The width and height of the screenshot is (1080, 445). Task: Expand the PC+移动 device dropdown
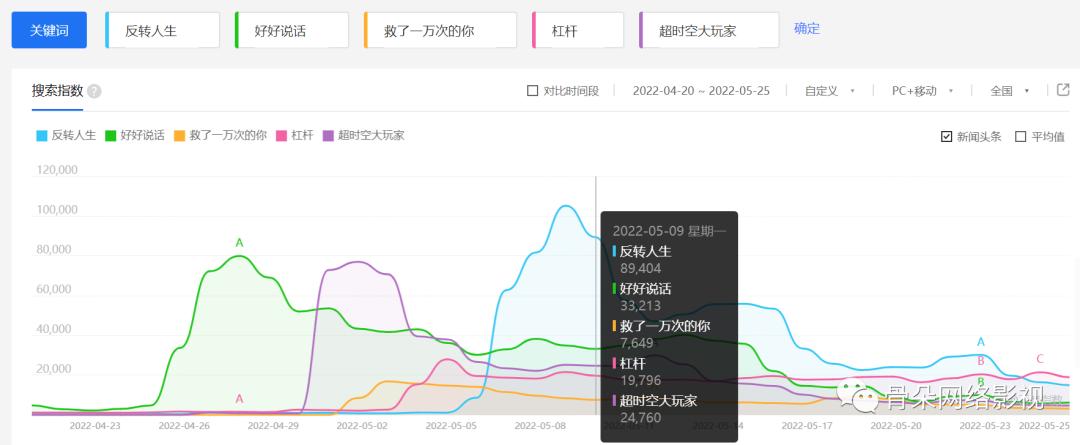point(922,91)
